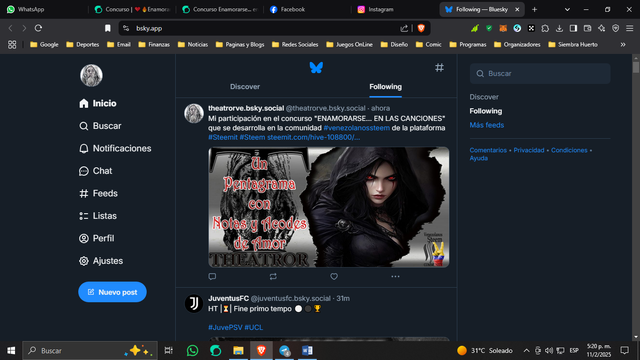
Task: Open the Siembra Huerto bookmark folder
Action: (x=573, y=44)
